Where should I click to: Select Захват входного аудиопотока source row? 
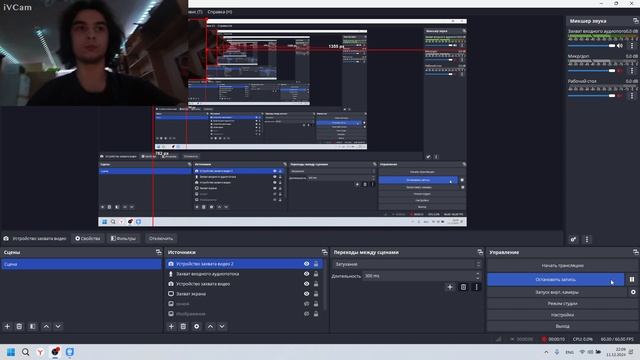tap(244, 274)
